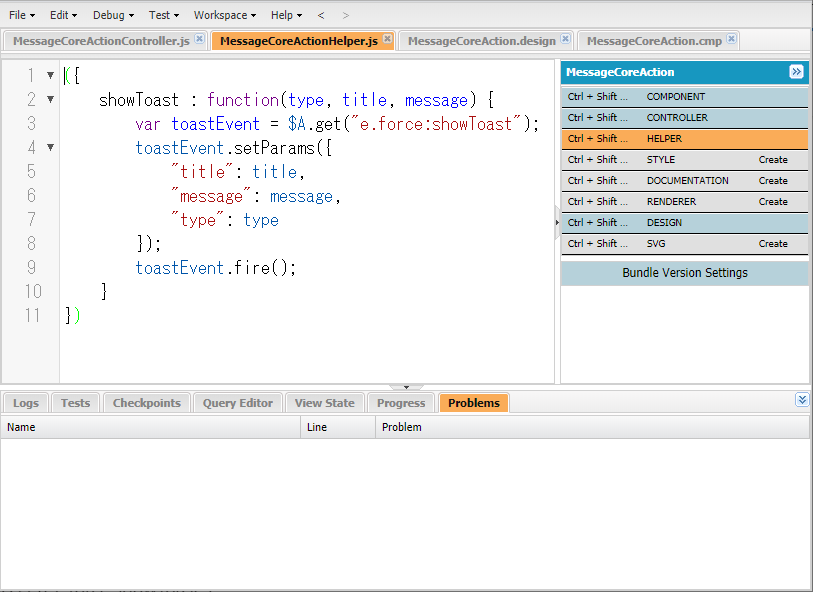Screen dimensions: 815x593
Task: Fold the code block at line 1
Action: 51,76
